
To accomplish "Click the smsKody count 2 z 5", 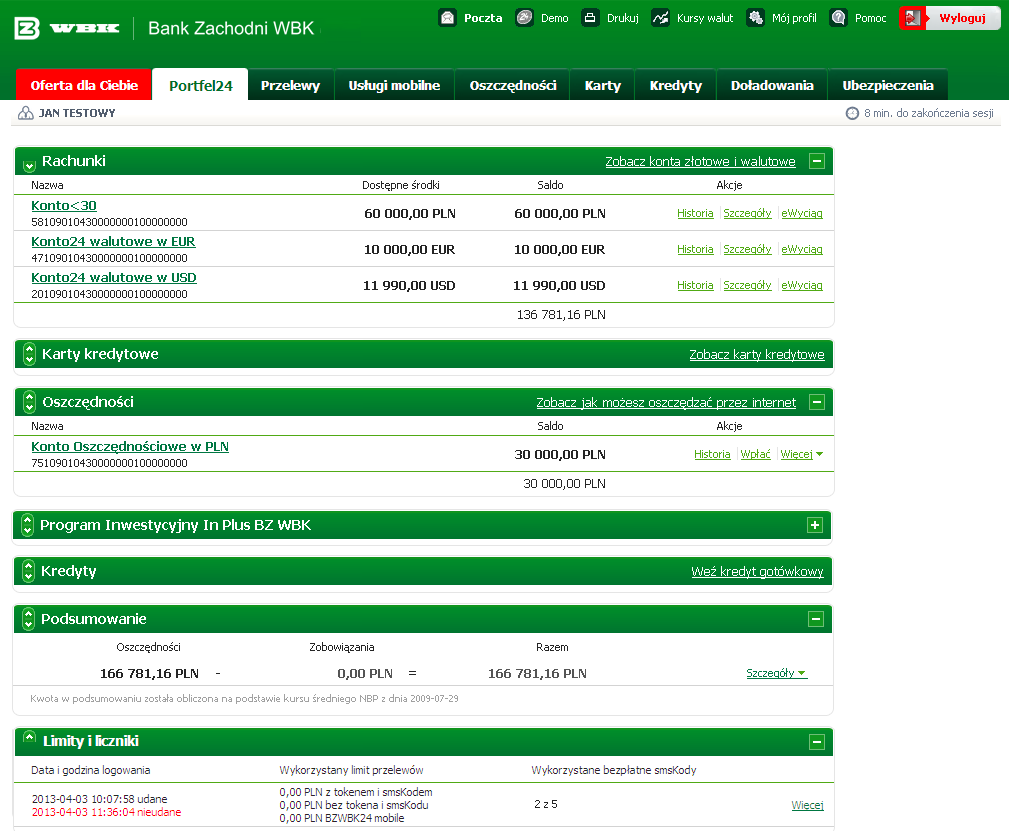I will click(x=546, y=804).
